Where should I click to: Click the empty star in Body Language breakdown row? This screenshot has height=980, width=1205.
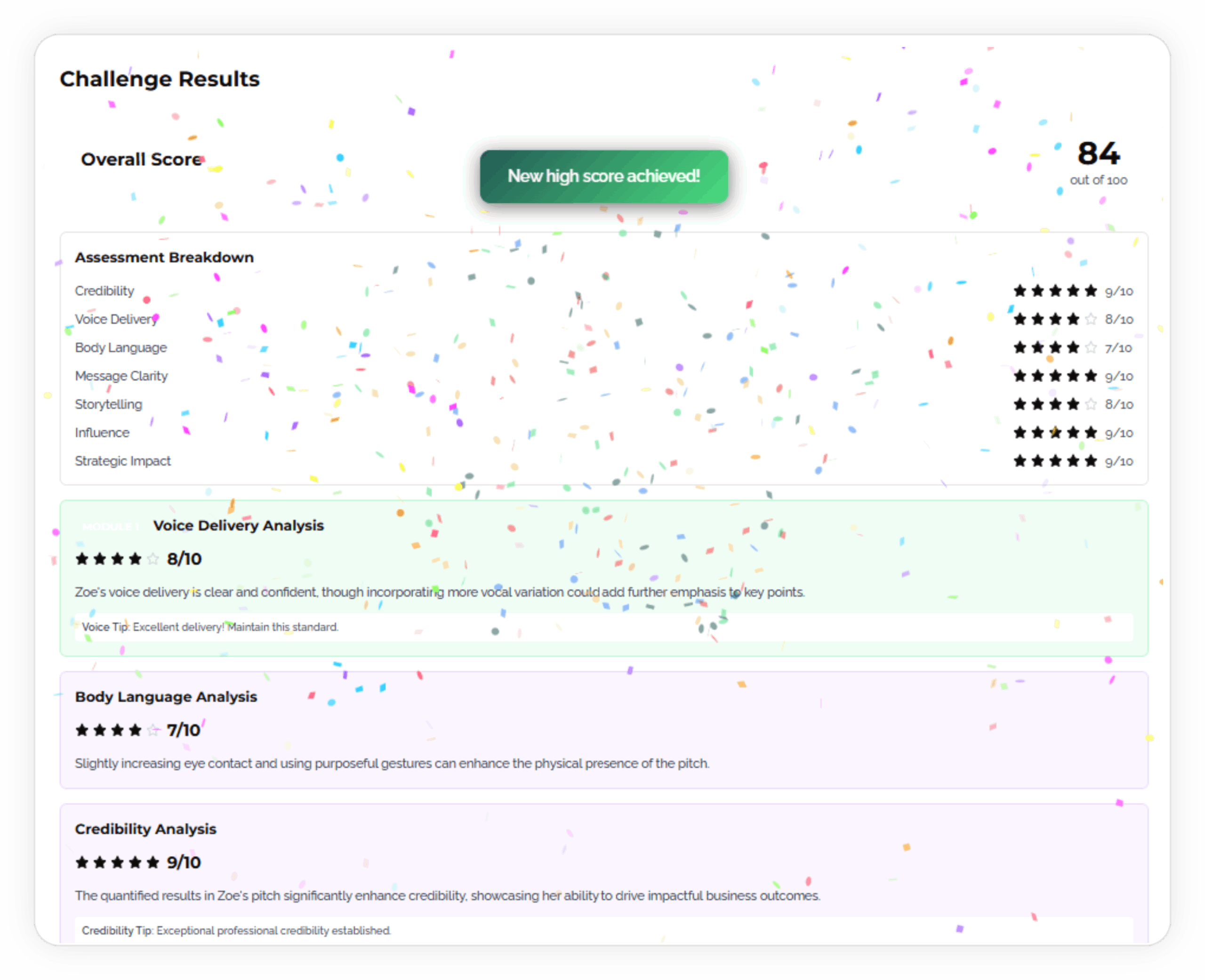[1091, 348]
